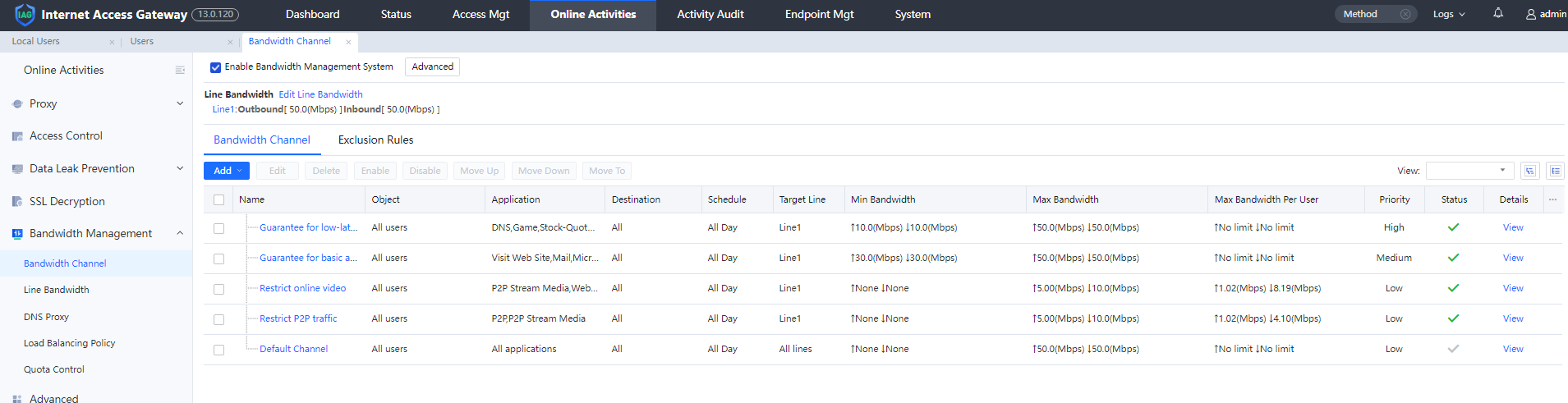Click the expand-all list view icon

(x=1555, y=171)
